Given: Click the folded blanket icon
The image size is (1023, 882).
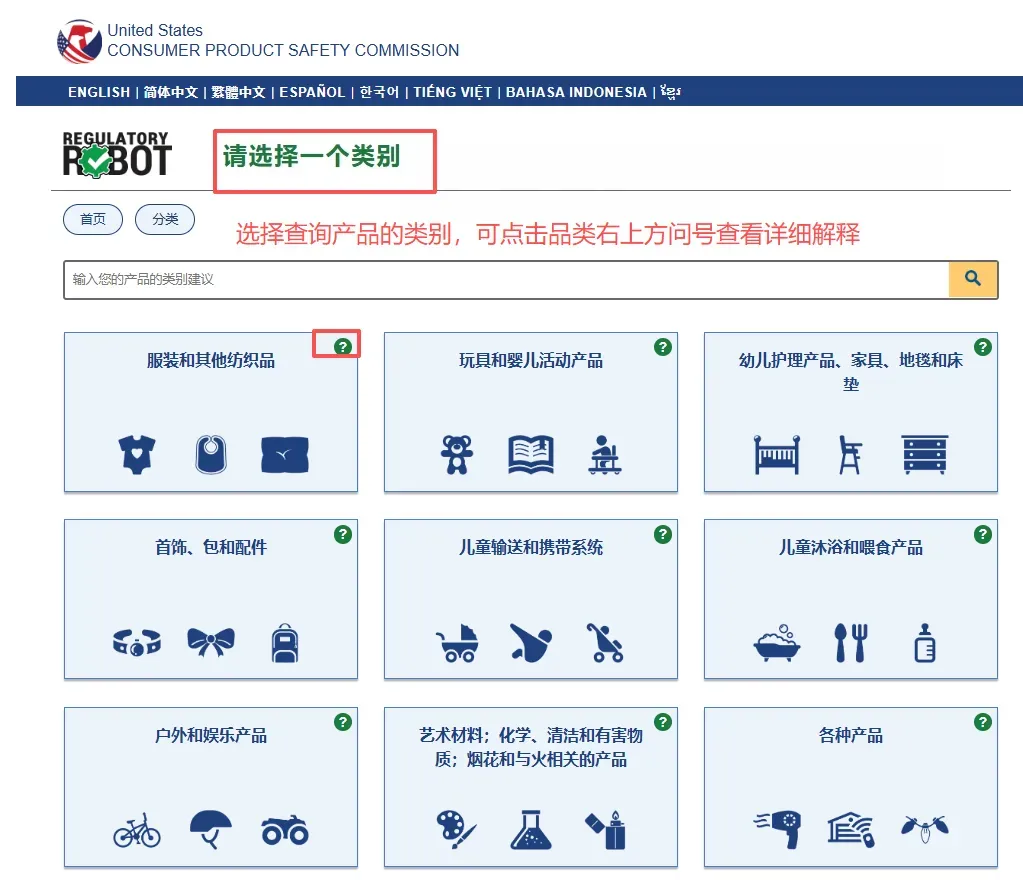Looking at the screenshot, I should pos(284,455).
